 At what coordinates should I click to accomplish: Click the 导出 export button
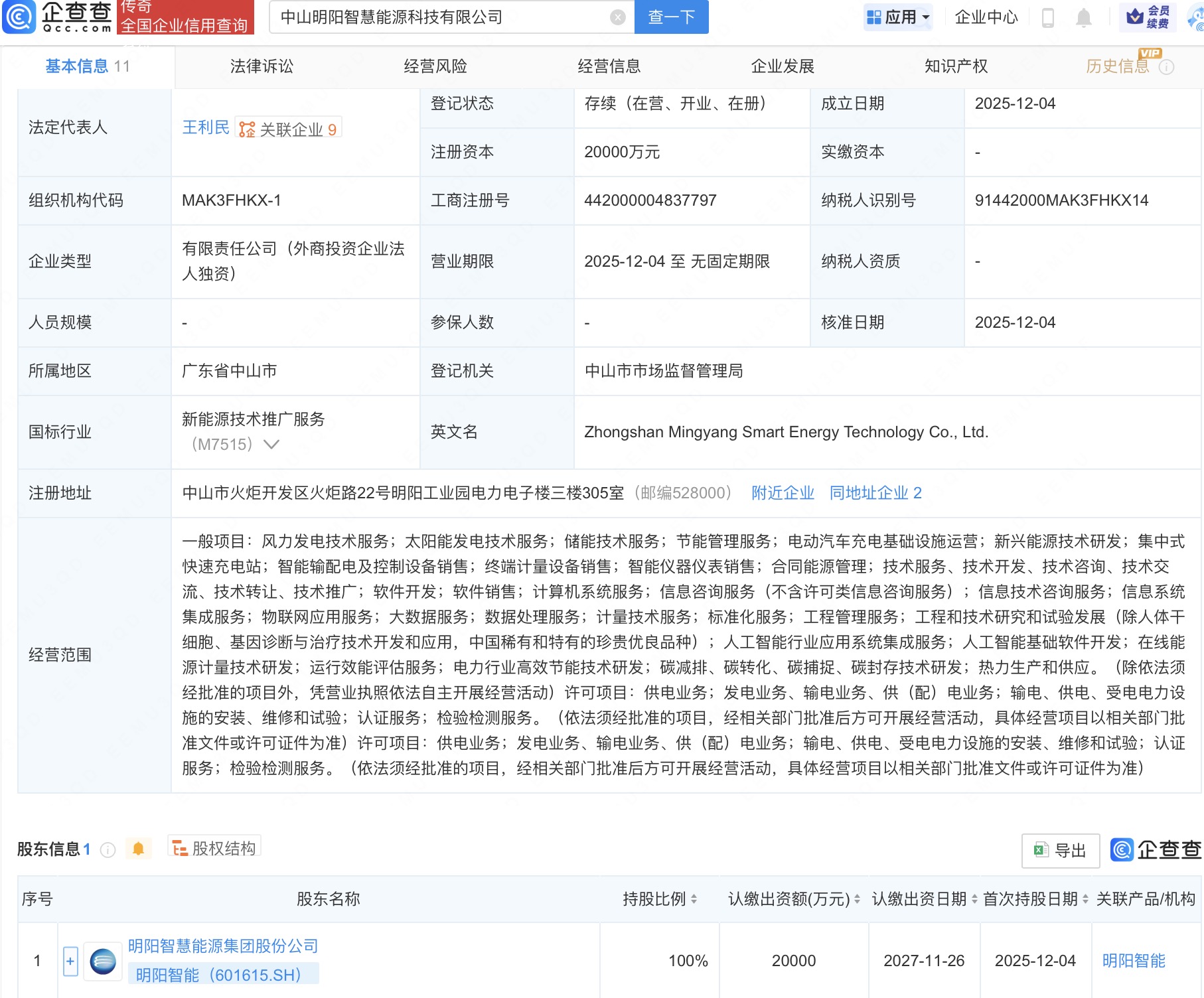click(1060, 850)
